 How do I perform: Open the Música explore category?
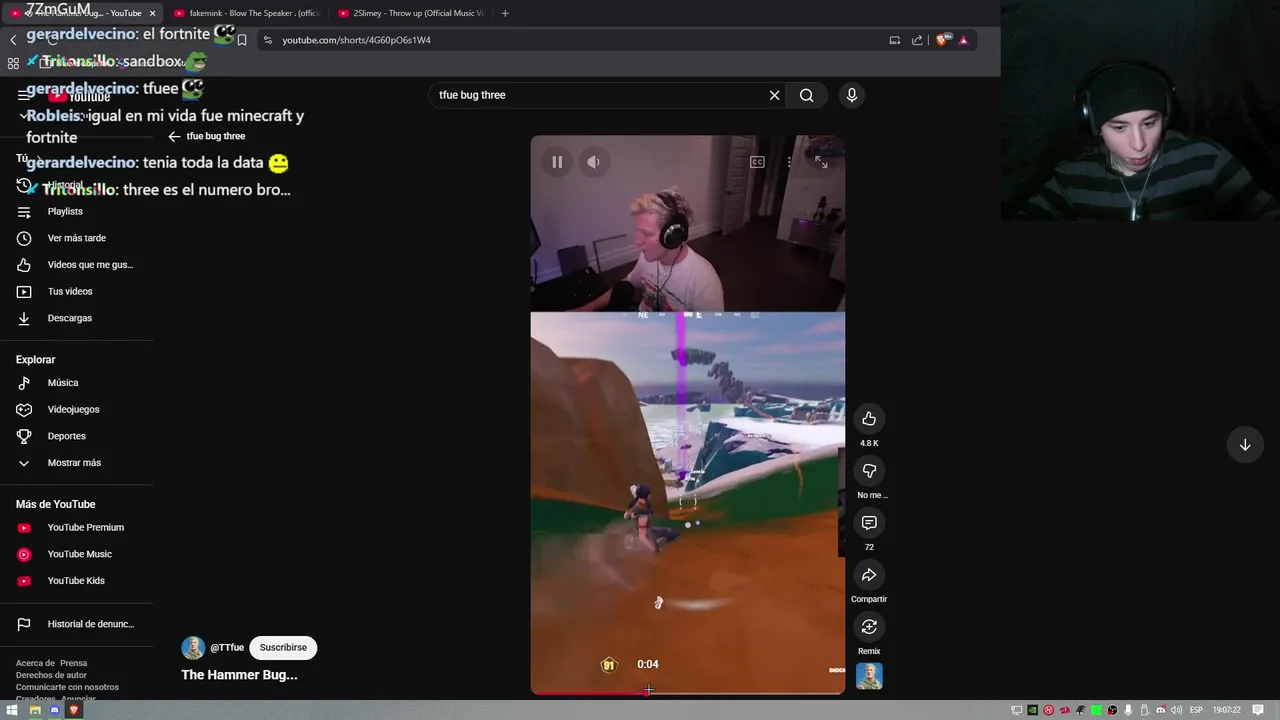coord(77,383)
